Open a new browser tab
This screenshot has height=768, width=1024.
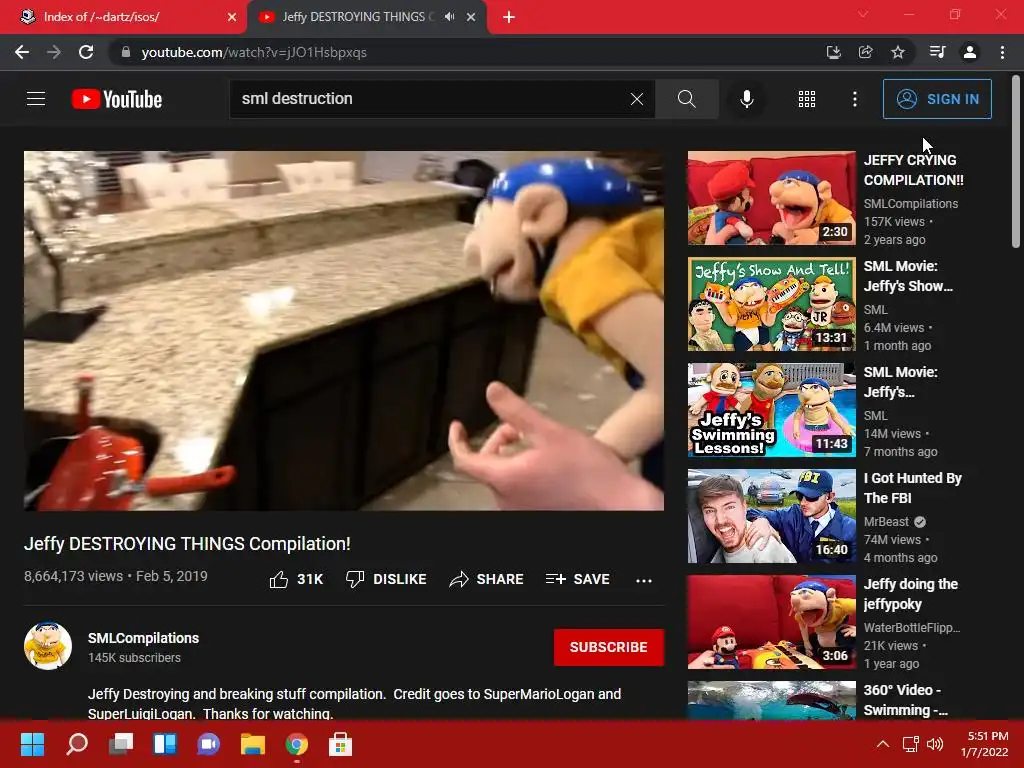[x=509, y=17]
